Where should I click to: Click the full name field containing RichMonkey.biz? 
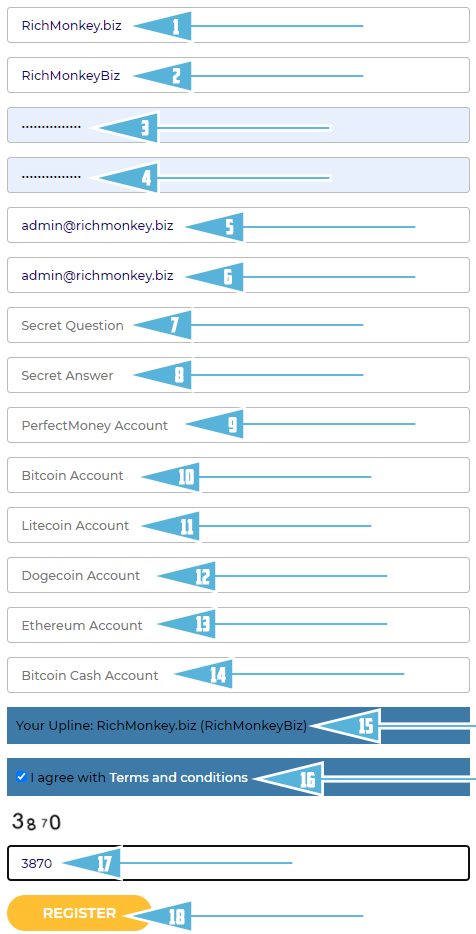[x=238, y=25]
